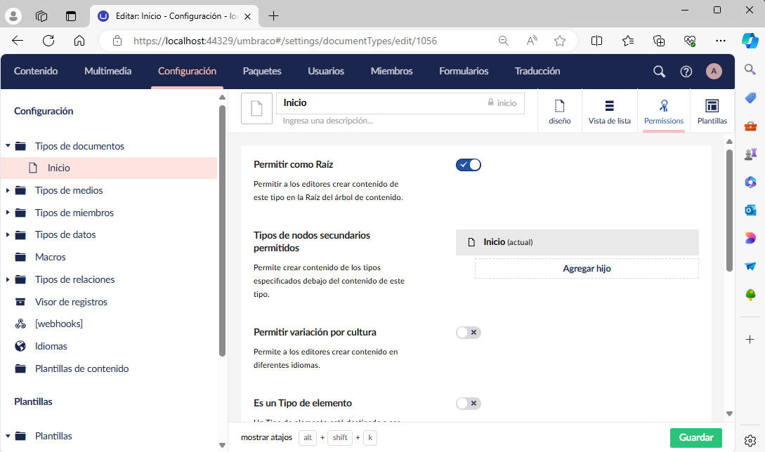
Task: Reload the page with refresh icon
Action: (48, 41)
